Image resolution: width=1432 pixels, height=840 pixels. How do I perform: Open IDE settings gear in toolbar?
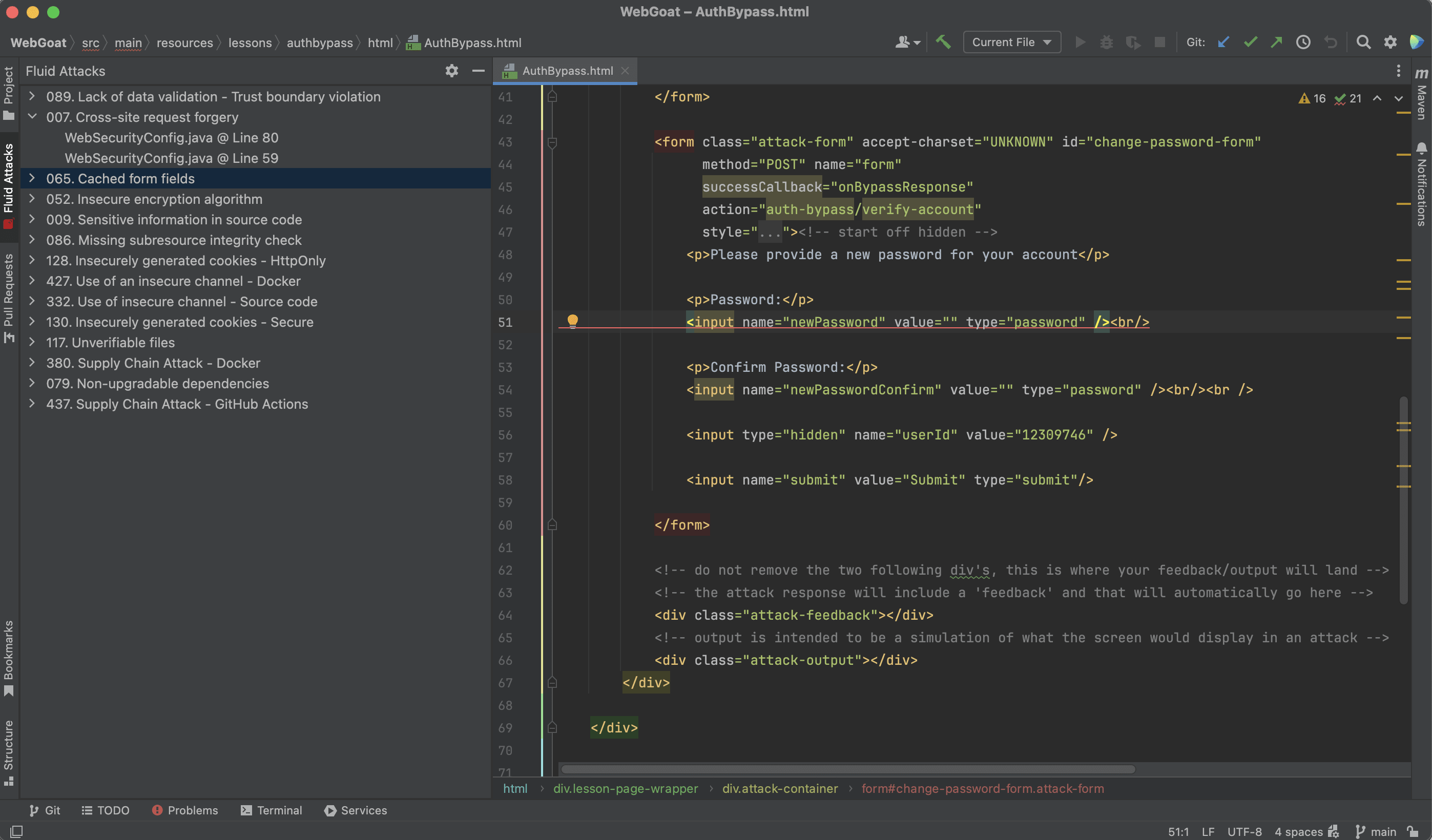1390,42
